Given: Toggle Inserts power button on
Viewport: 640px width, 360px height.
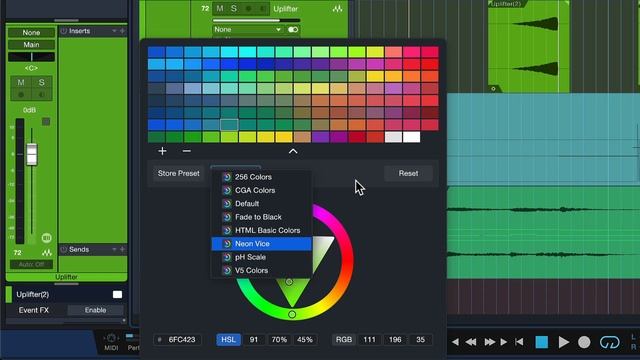Looking at the screenshot, I should coord(64,31).
